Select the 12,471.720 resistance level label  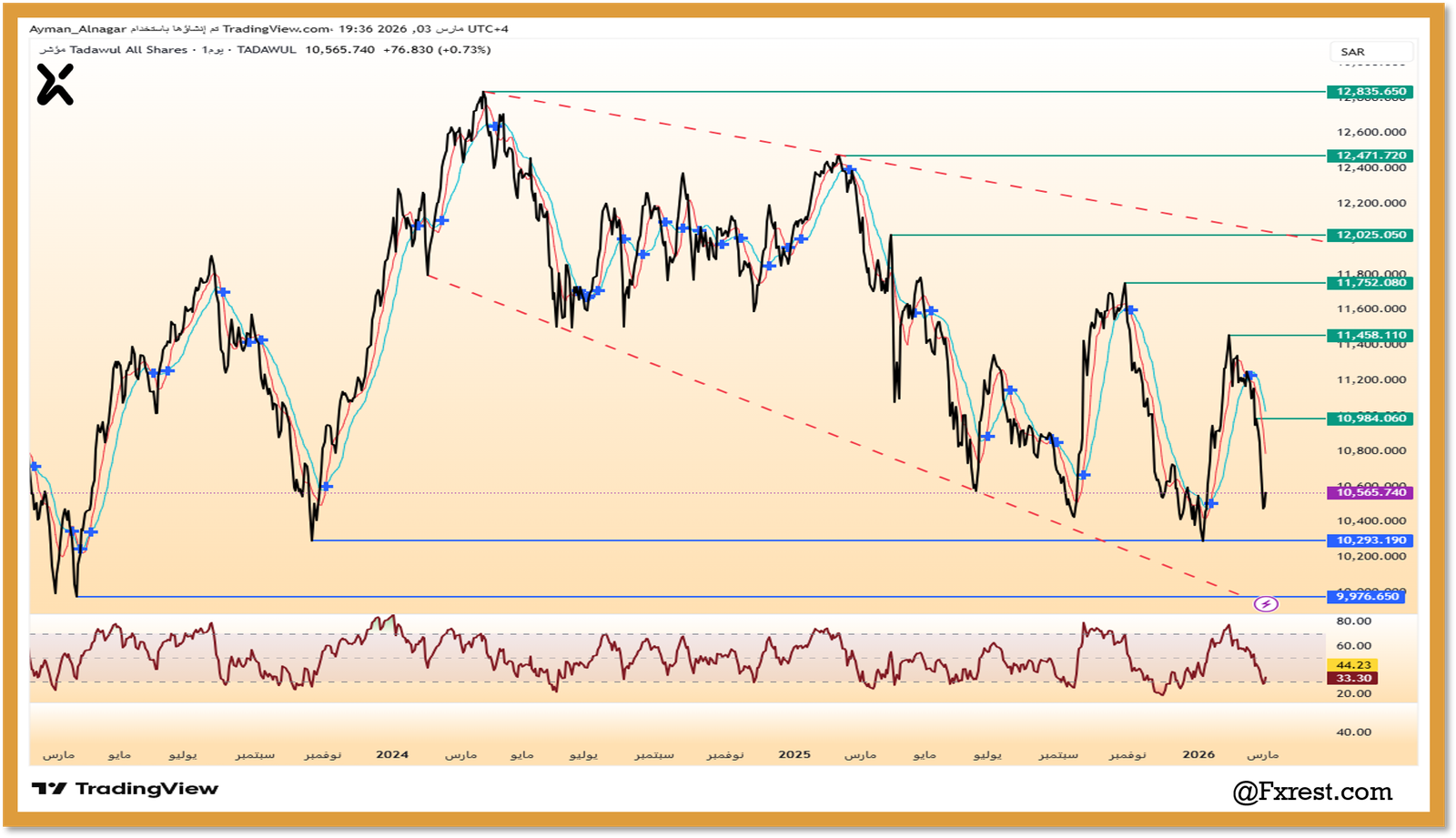click(1370, 156)
